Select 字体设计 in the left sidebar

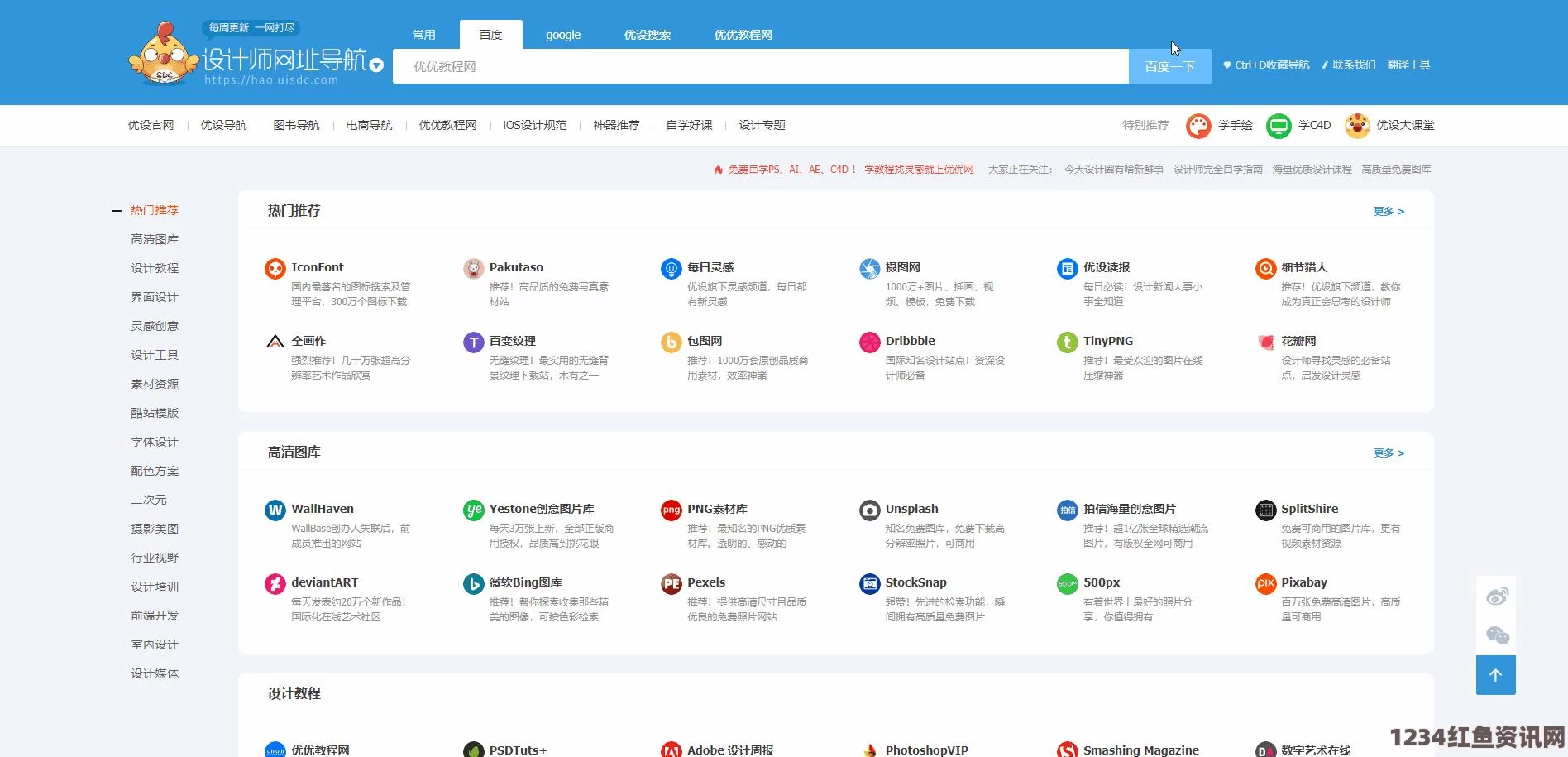click(x=155, y=442)
